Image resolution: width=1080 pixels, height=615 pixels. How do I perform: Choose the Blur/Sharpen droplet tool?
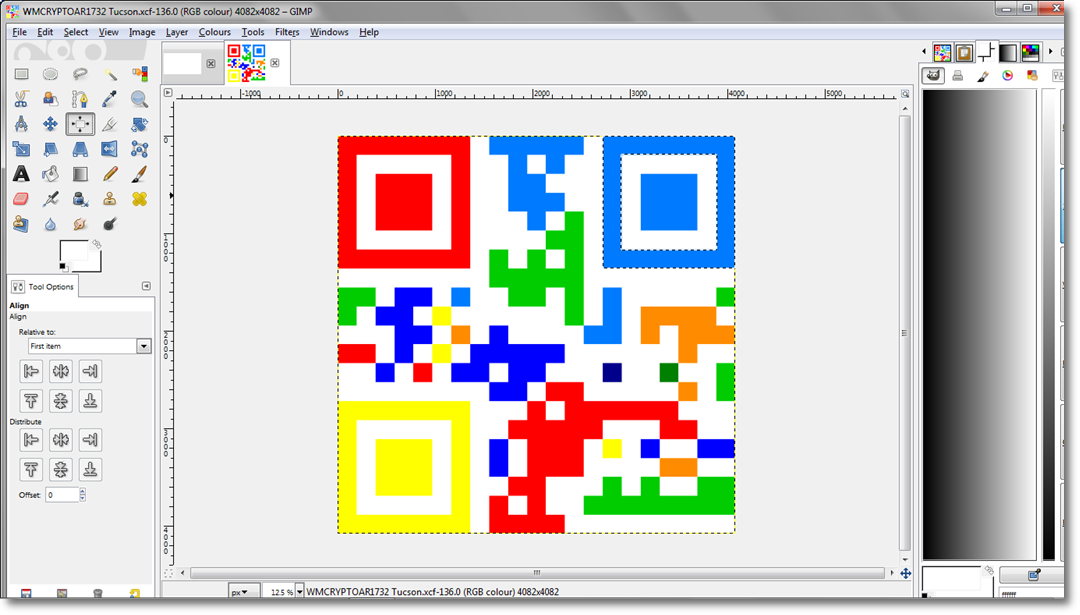tap(50, 224)
